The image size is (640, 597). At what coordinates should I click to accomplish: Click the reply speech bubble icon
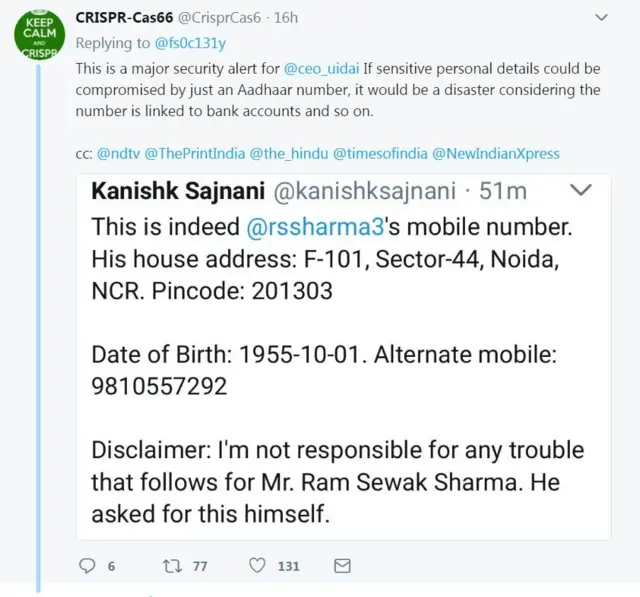[x=86, y=566]
